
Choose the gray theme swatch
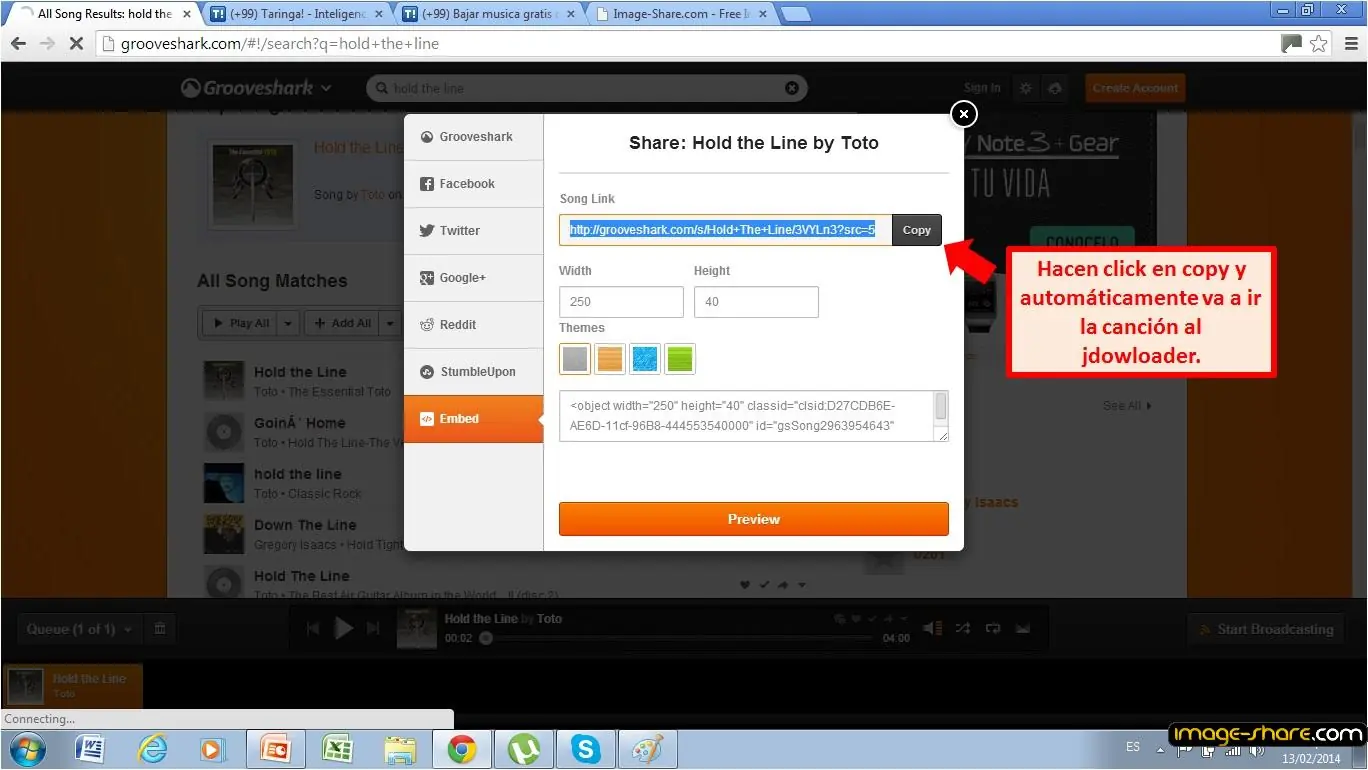[575, 359]
